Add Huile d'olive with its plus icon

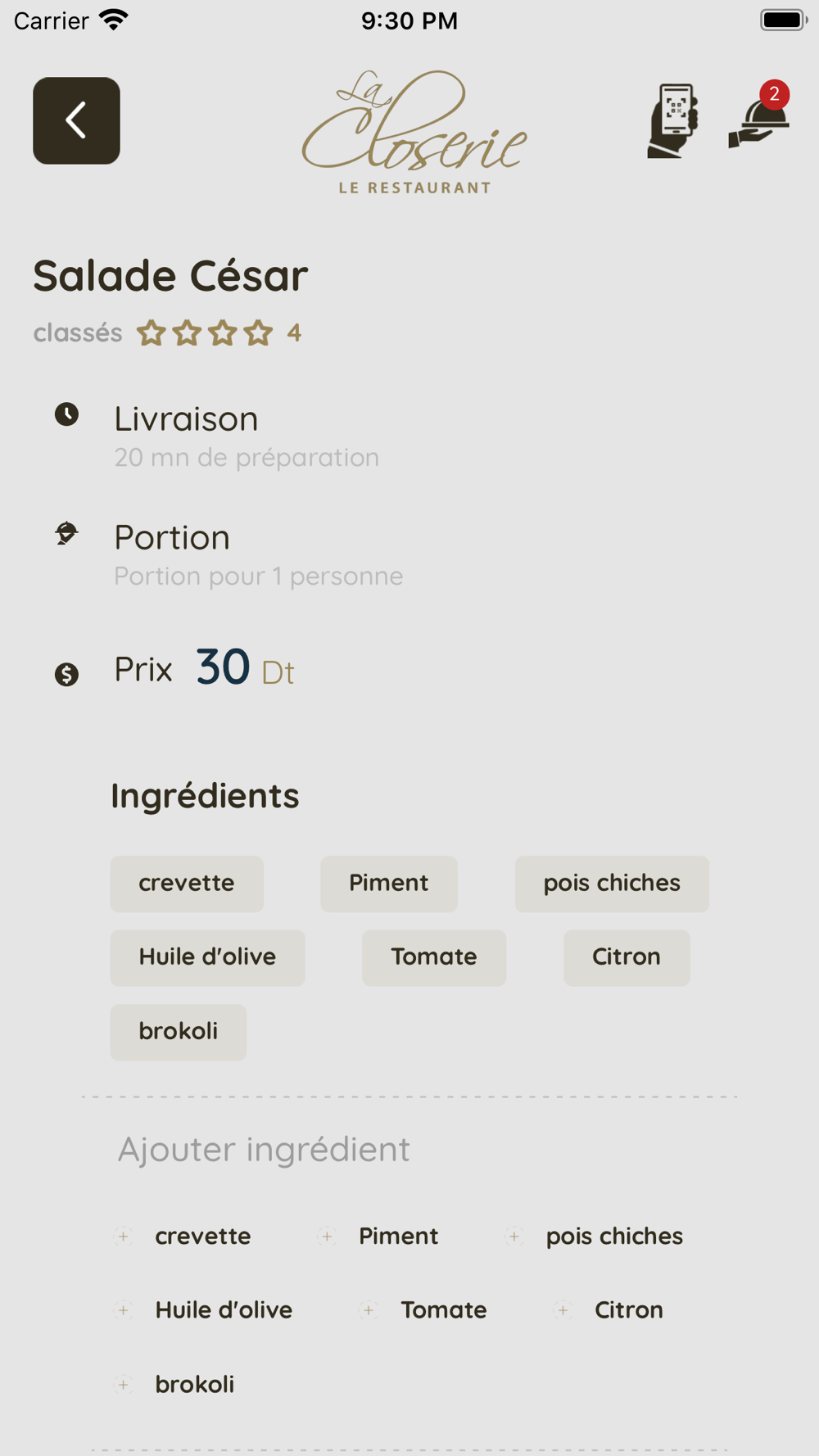point(124,1310)
